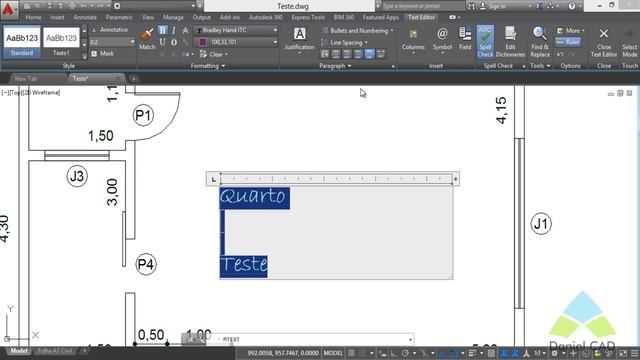The height and width of the screenshot is (360, 640).
Task: Switch to the Parametric ribbon tab
Action: [x=119, y=17]
